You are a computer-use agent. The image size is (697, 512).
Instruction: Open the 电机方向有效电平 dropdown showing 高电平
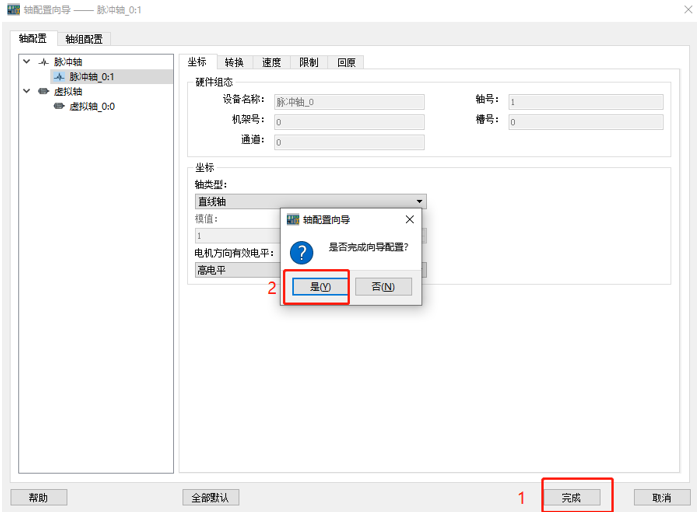pyautogui.click(x=311, y=270)
